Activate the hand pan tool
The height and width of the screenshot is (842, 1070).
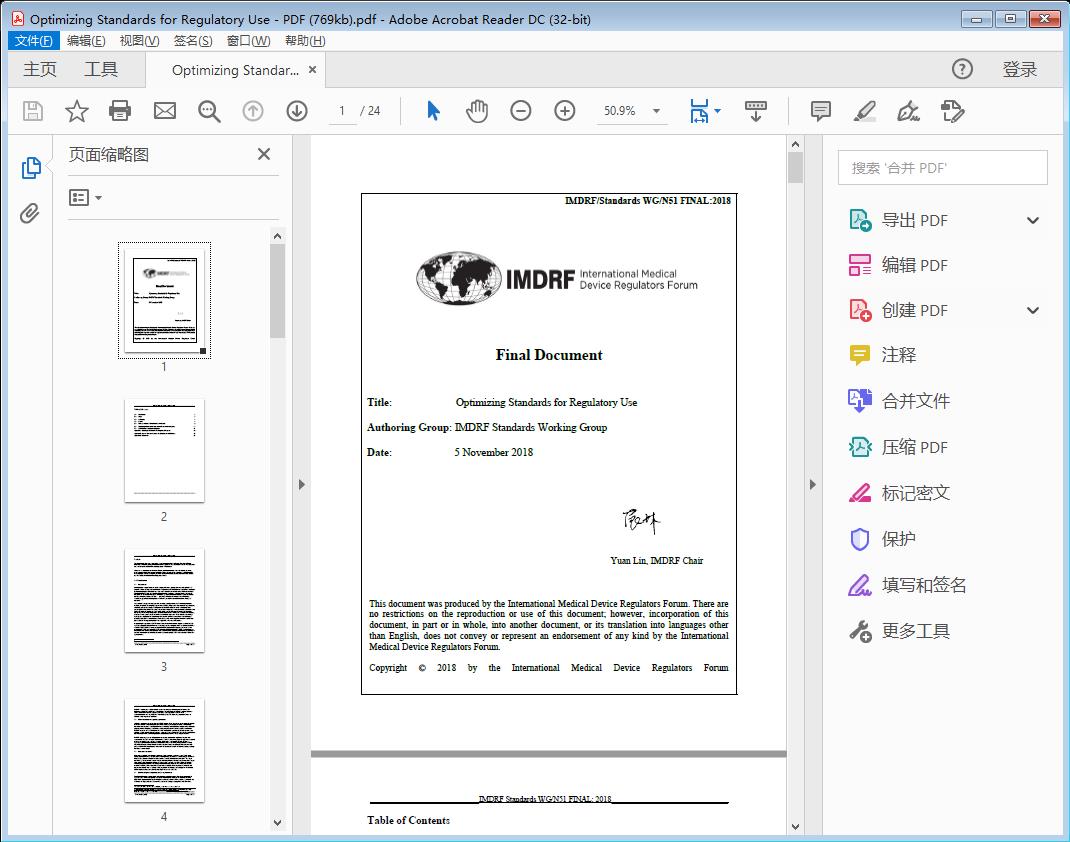(477, 111)
